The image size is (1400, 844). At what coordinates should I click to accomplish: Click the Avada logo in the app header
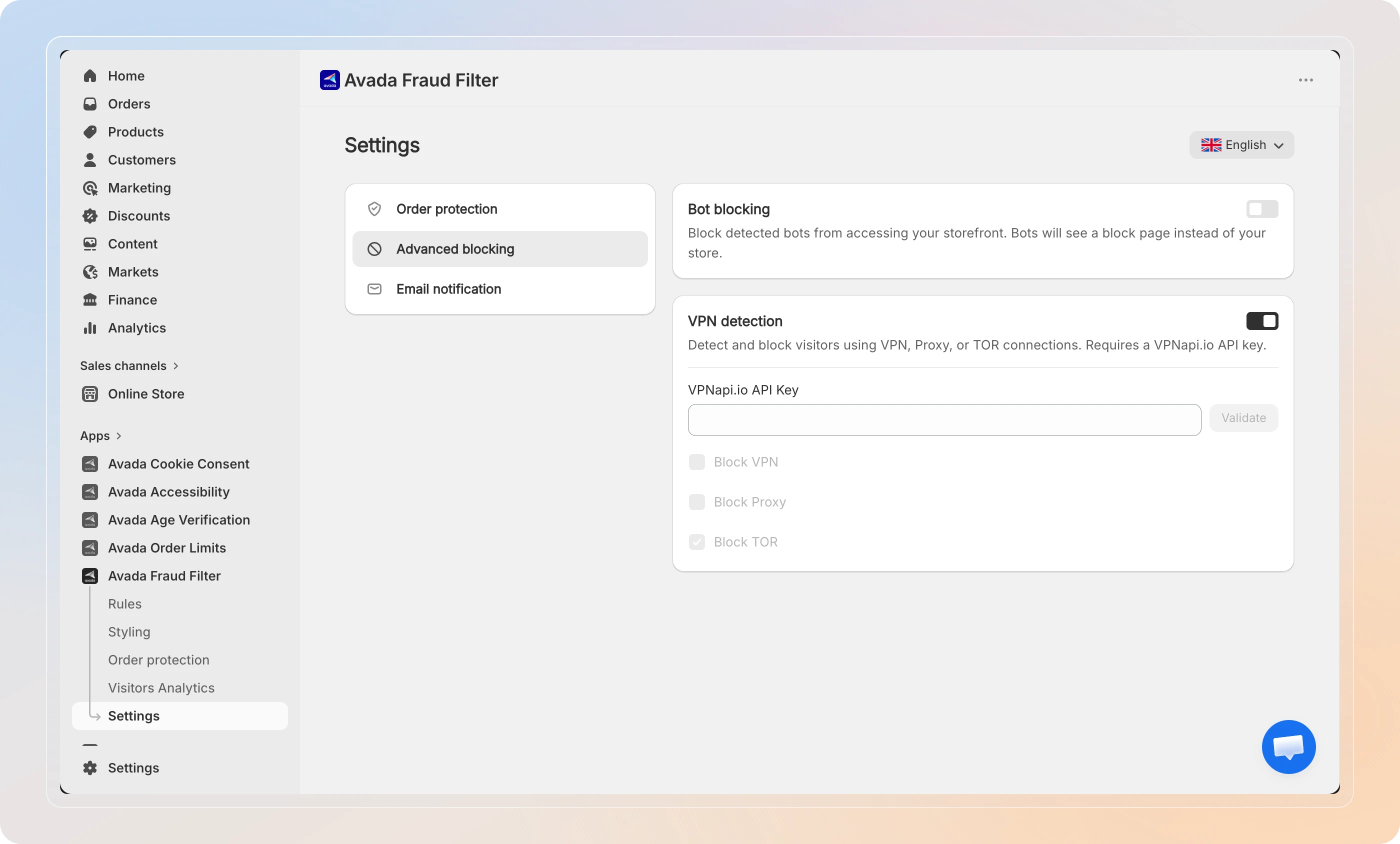(x=329, y=80)
